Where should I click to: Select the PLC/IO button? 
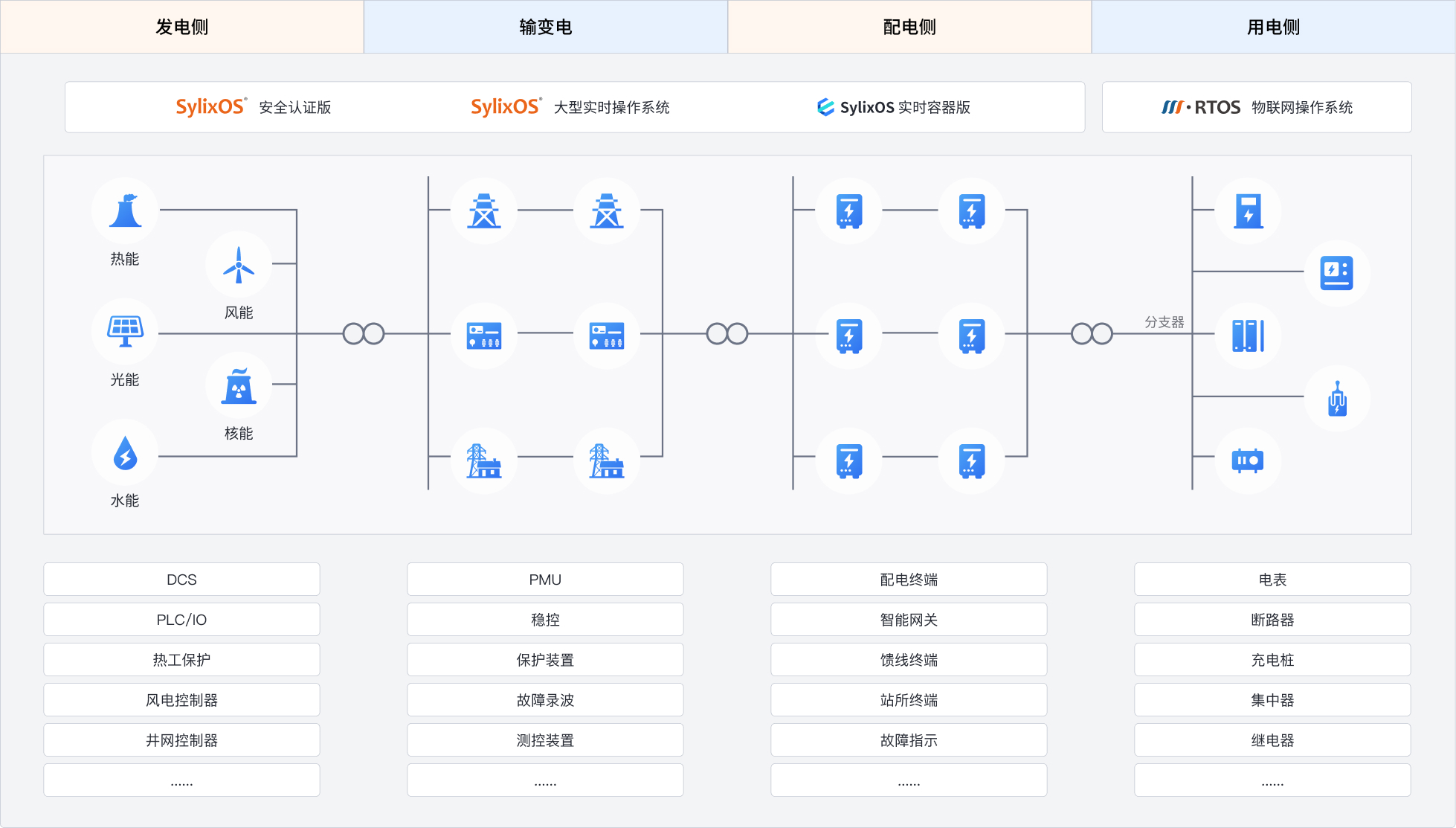coord(181,620)
